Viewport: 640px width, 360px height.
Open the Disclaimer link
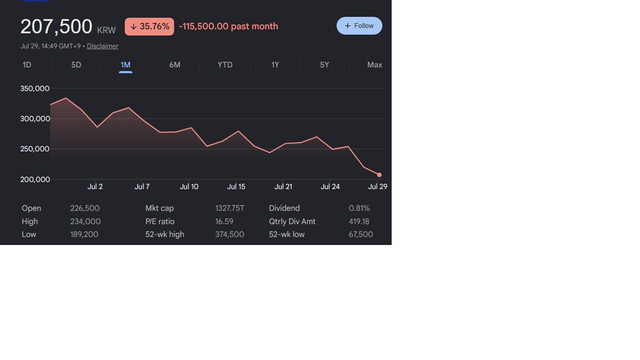(102, 46)
